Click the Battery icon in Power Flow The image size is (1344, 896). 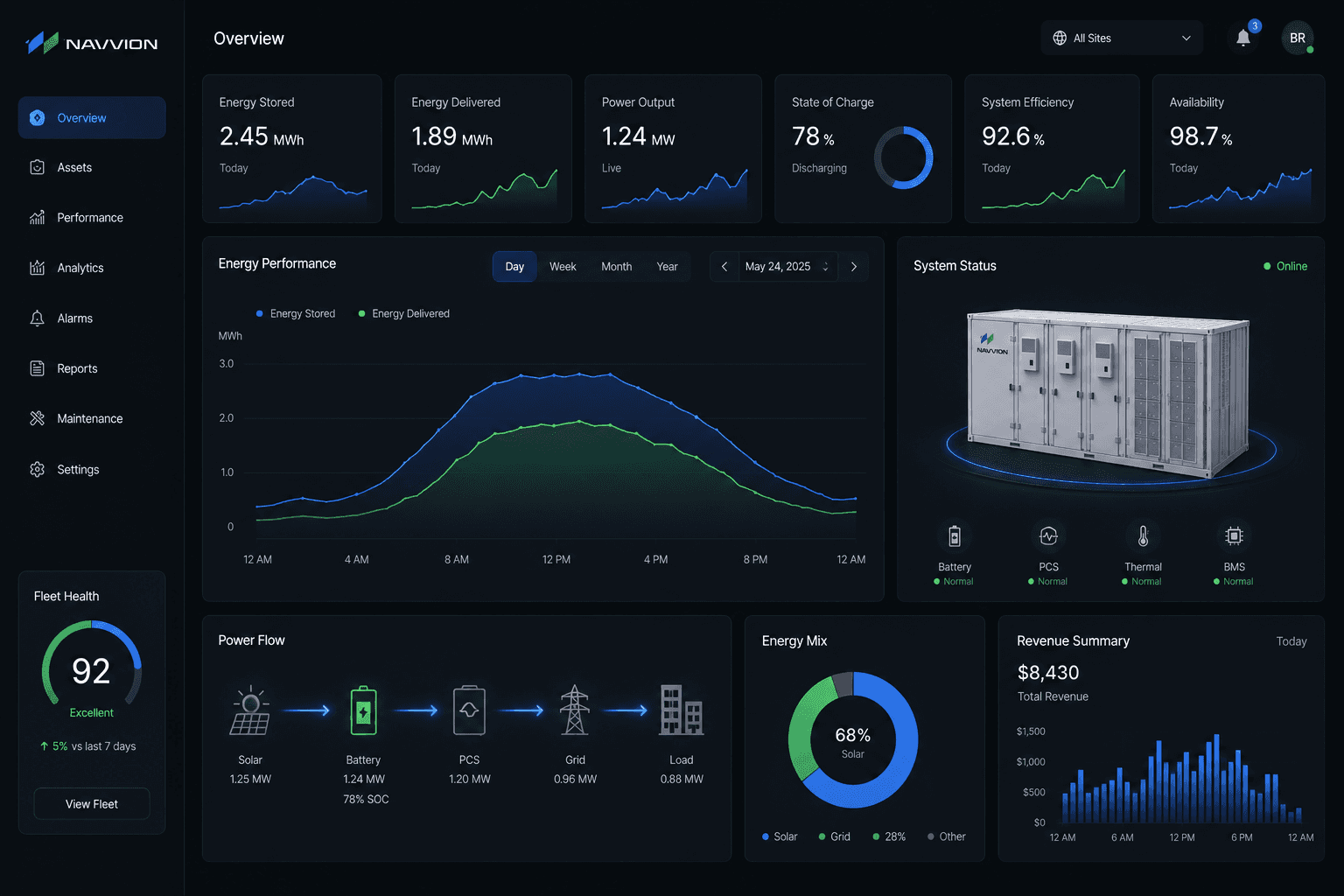tap(363, 710)
